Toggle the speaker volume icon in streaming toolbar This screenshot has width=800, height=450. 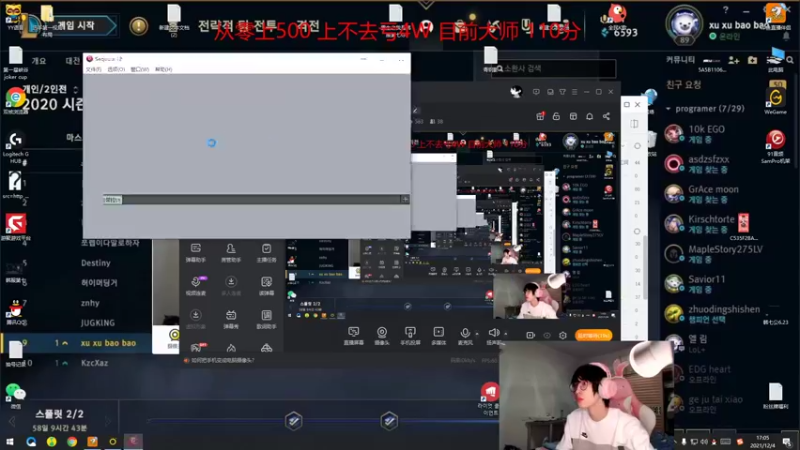(x=493, y=333)
